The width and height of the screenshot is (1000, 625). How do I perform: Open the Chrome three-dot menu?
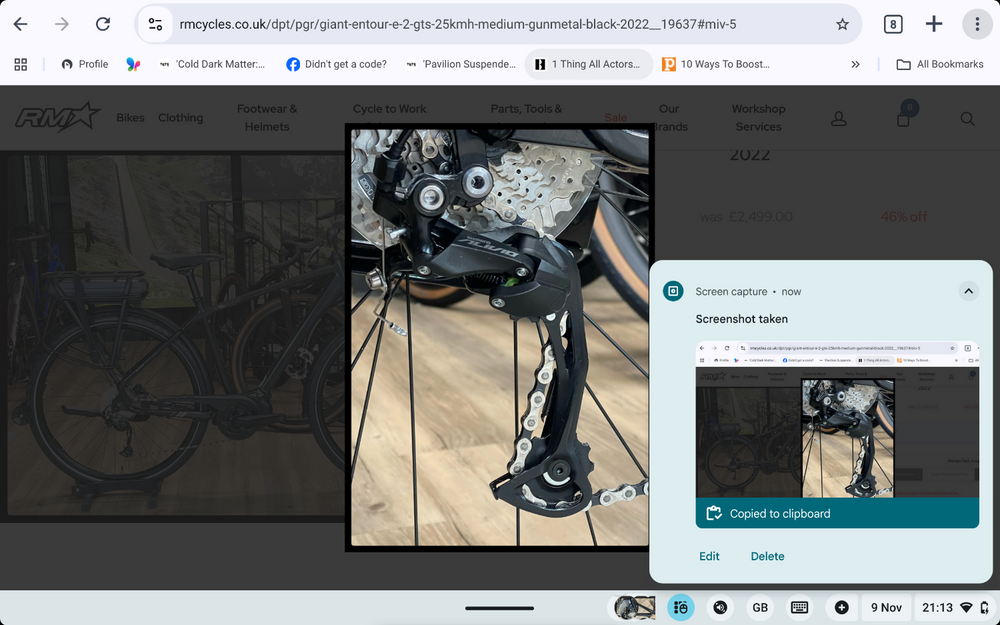click(977, 24)
